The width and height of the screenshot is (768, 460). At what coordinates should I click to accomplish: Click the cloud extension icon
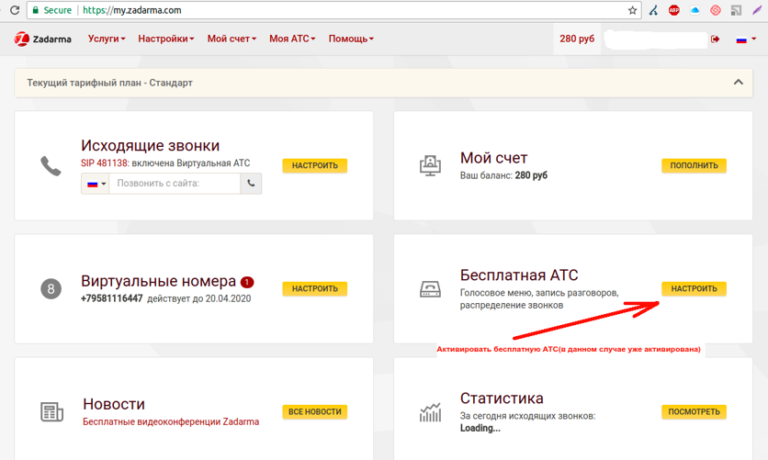click(695, 10)
